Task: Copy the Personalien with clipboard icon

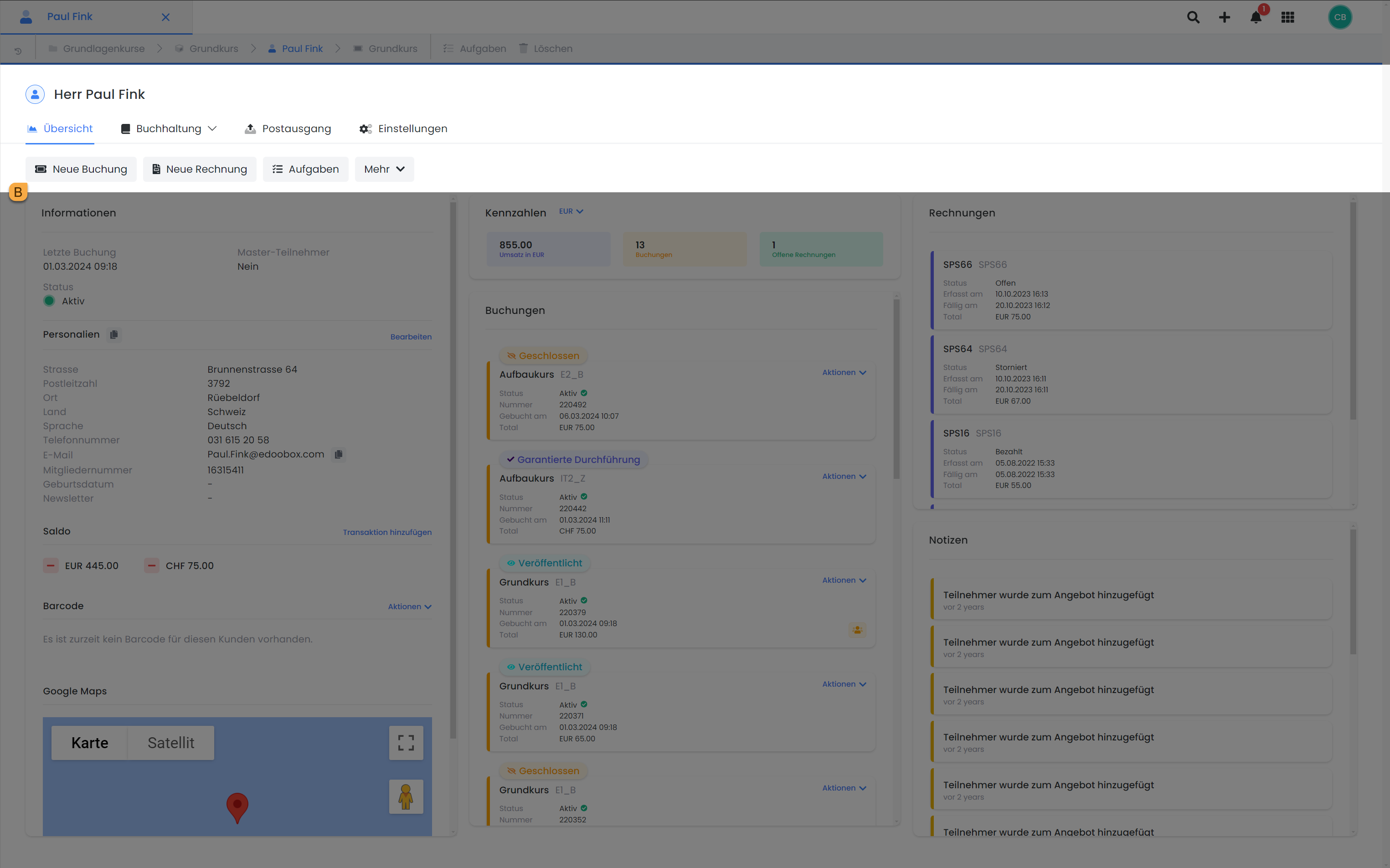Action: (x=113, y=335)
